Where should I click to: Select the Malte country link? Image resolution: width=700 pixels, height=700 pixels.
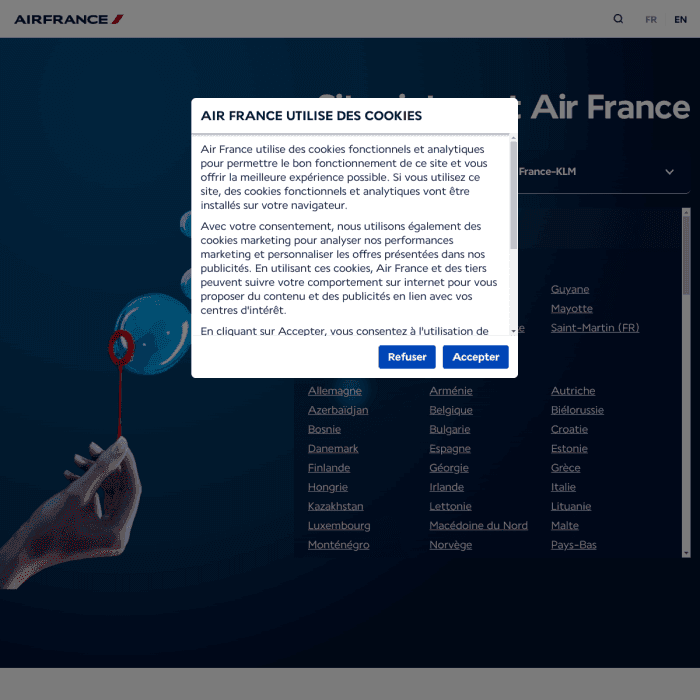pos(564,525)
